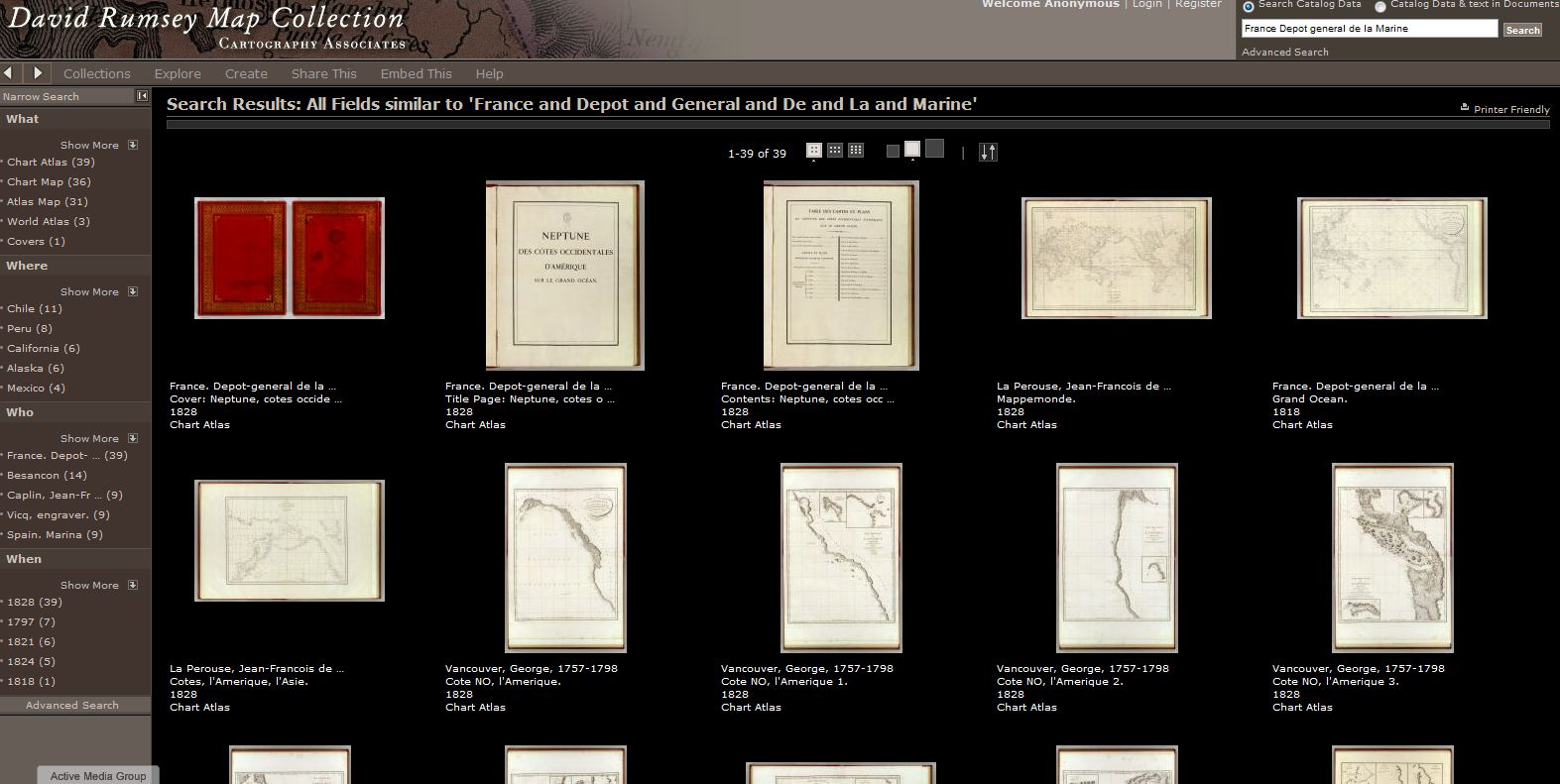The width and height of the screenshot is (1560, 784).
Task: Collapse the Narrow Search panel
Action: pyautogui.click(x=142, y=96)
